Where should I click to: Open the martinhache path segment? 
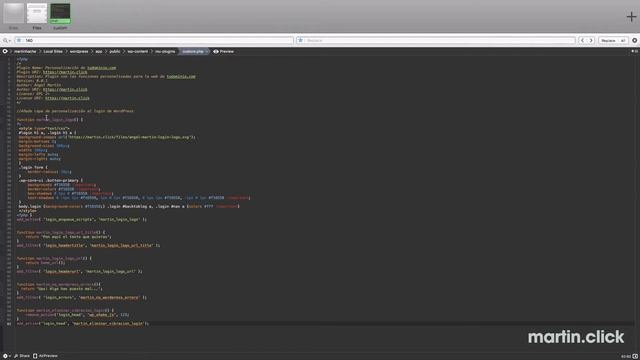click(x=25, y=51)
